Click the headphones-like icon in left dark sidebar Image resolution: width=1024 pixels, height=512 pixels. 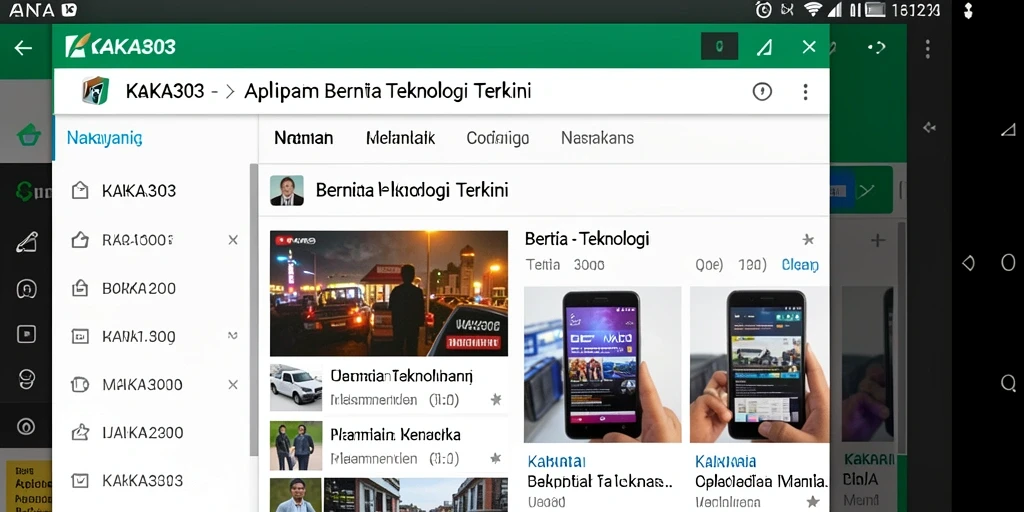pyautogui.click(x=26, y=289)
